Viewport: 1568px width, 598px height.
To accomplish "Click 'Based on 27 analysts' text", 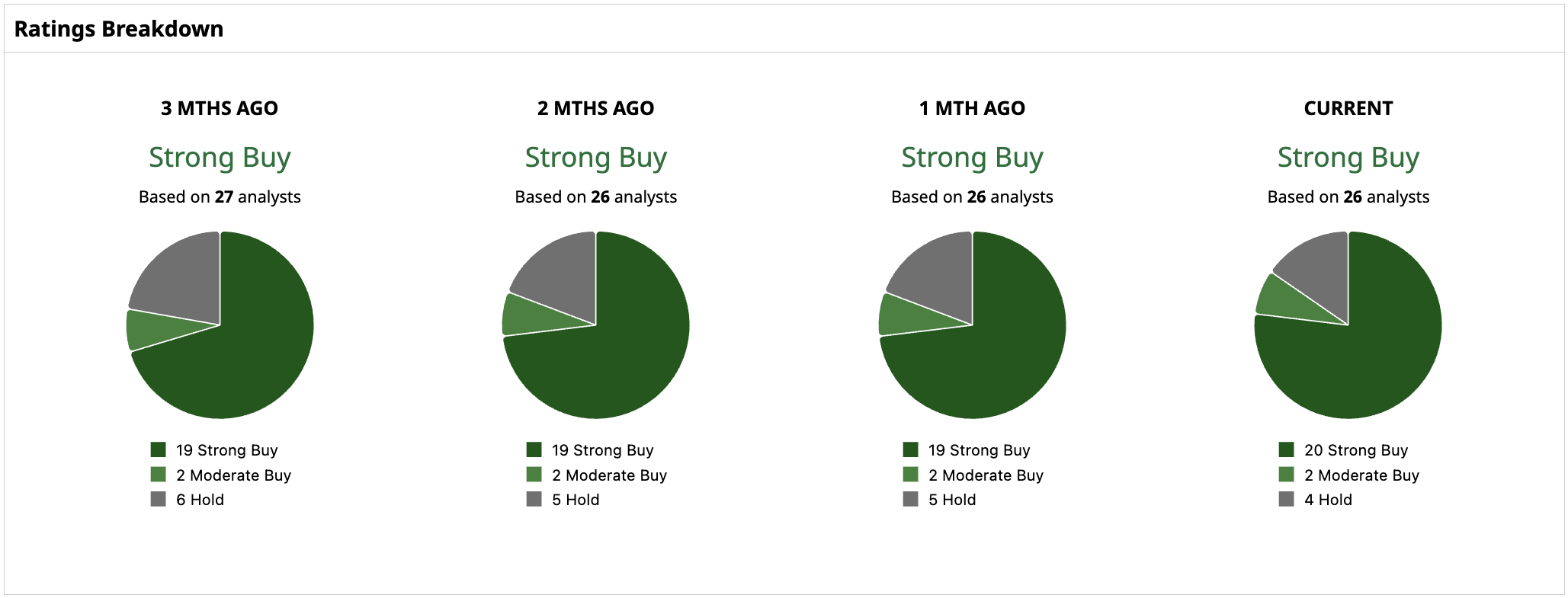I will 220,197.
